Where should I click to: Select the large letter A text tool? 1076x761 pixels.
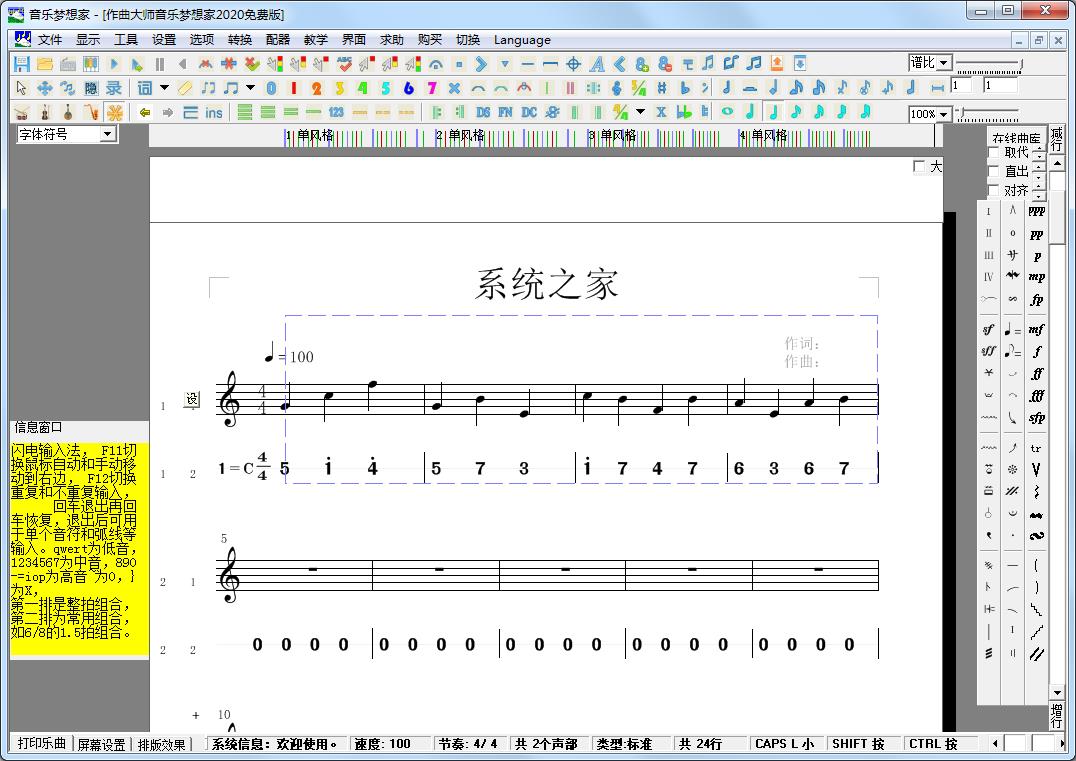pos(597,64)
